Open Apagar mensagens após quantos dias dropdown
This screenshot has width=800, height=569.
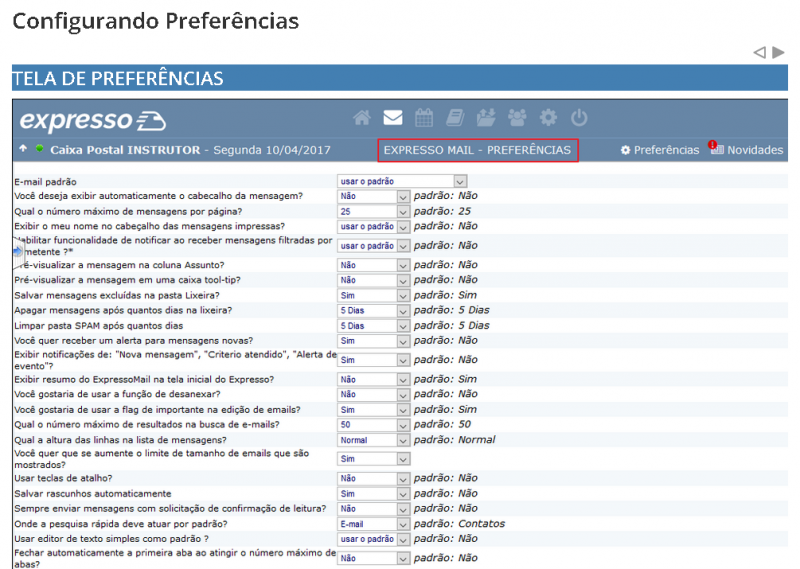tap(373, 311)
